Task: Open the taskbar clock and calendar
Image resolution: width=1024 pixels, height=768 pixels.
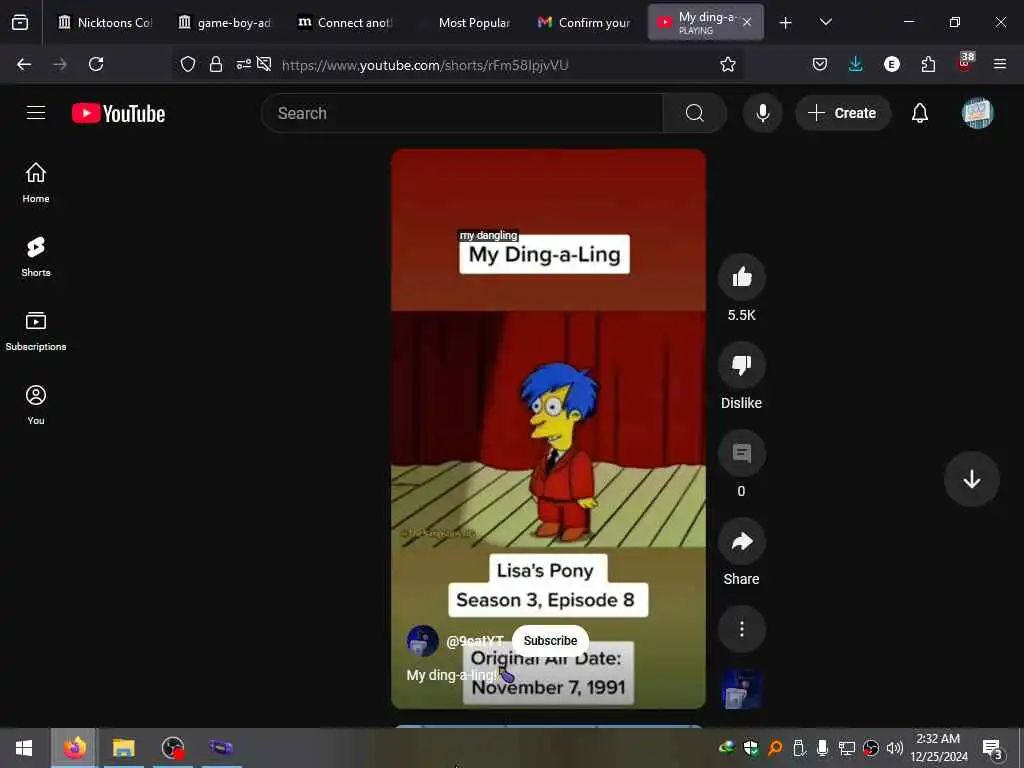Action: tap(938, 748)
